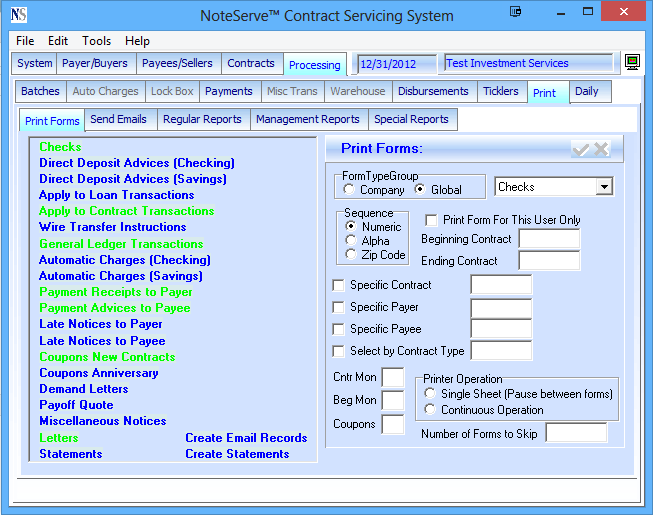653x515 pixels.
Task: Open the Checks form type dropdown
Action: pyautogui.click(x=603, y=187)
